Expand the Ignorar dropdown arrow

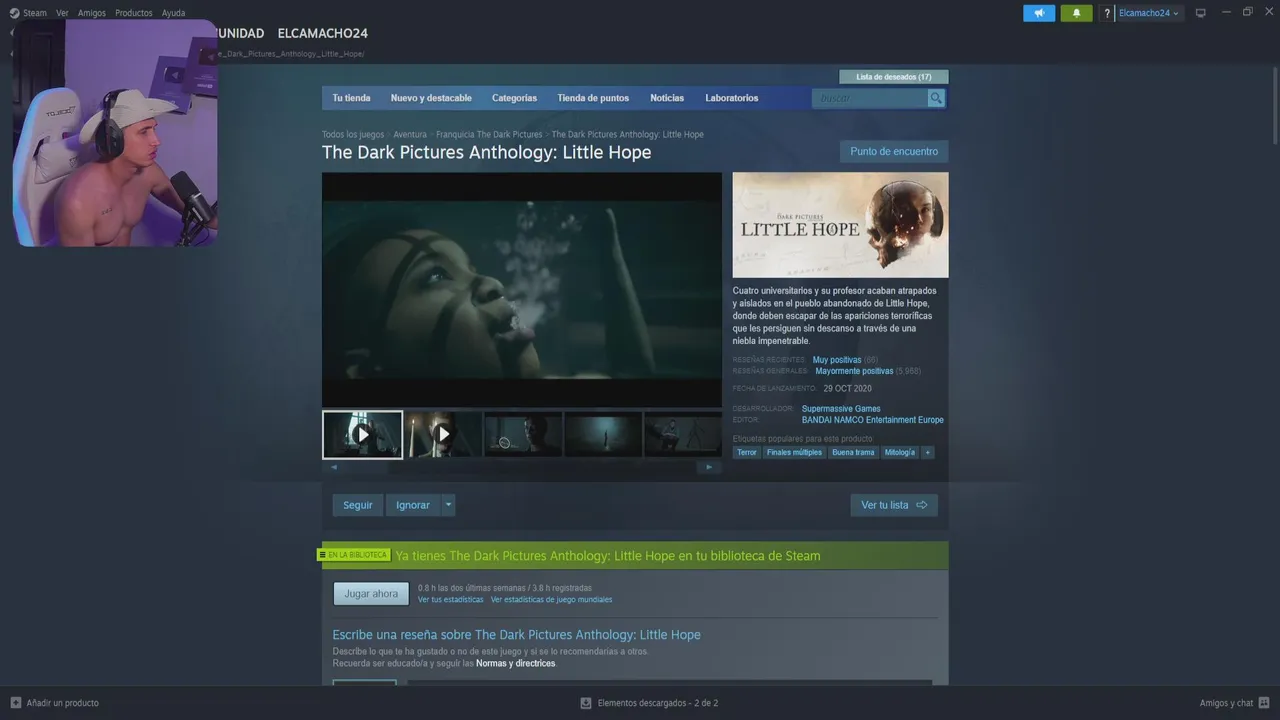448,505
